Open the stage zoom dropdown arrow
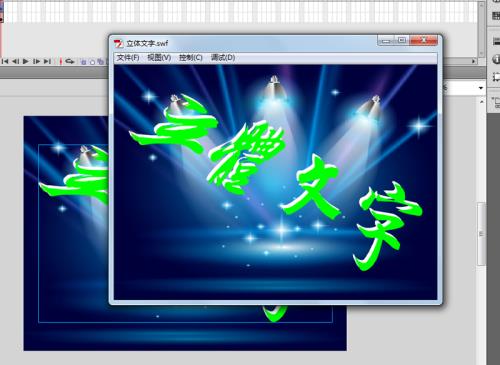The height and width of the screenshot is (365, 500). point(481,88)
